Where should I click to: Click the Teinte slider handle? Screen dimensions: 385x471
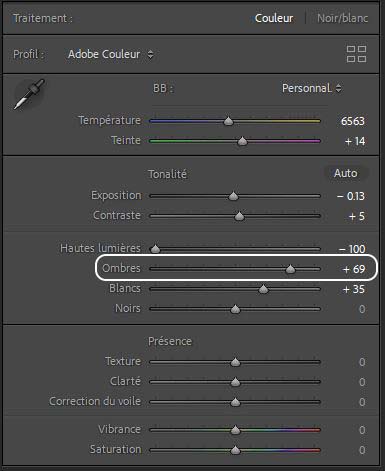pyautogui.click(x=242, y=141)
